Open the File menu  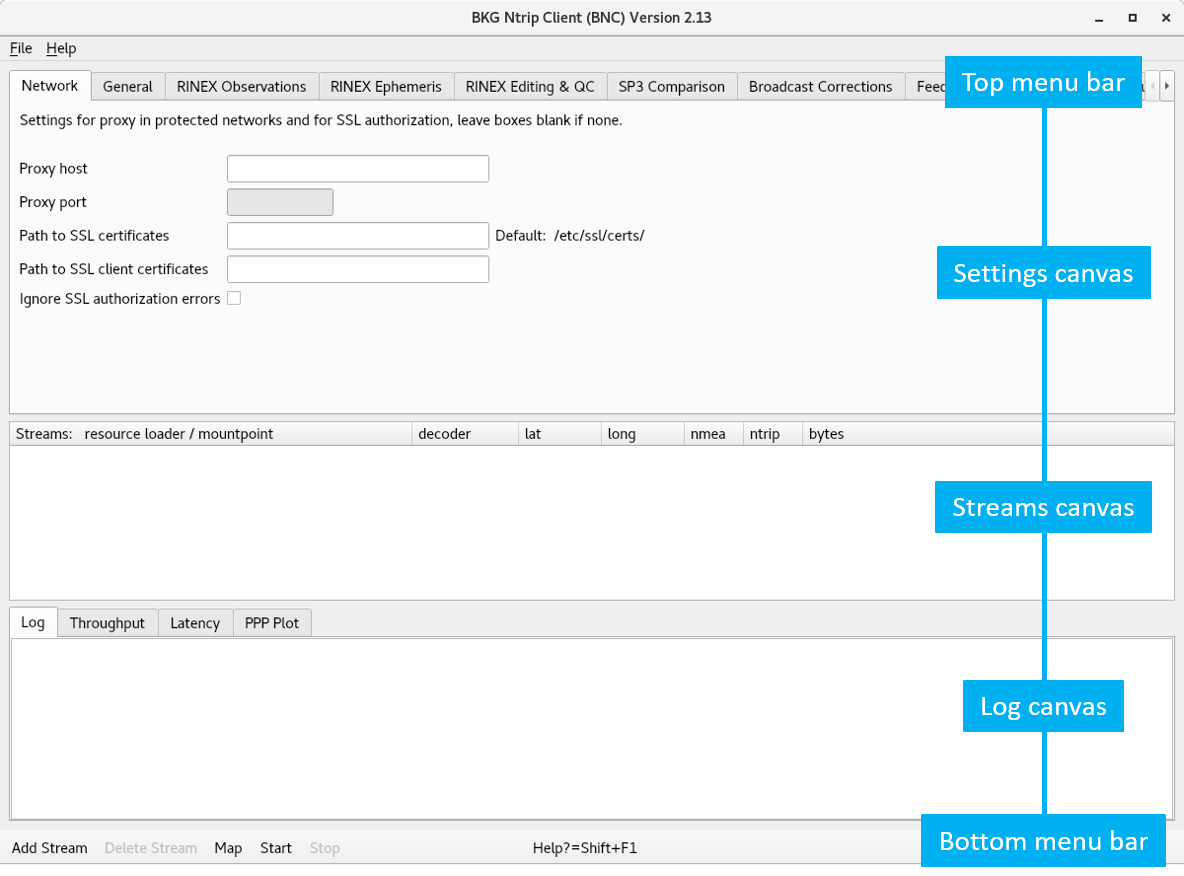pyautogui.click(x=21, y=48)
